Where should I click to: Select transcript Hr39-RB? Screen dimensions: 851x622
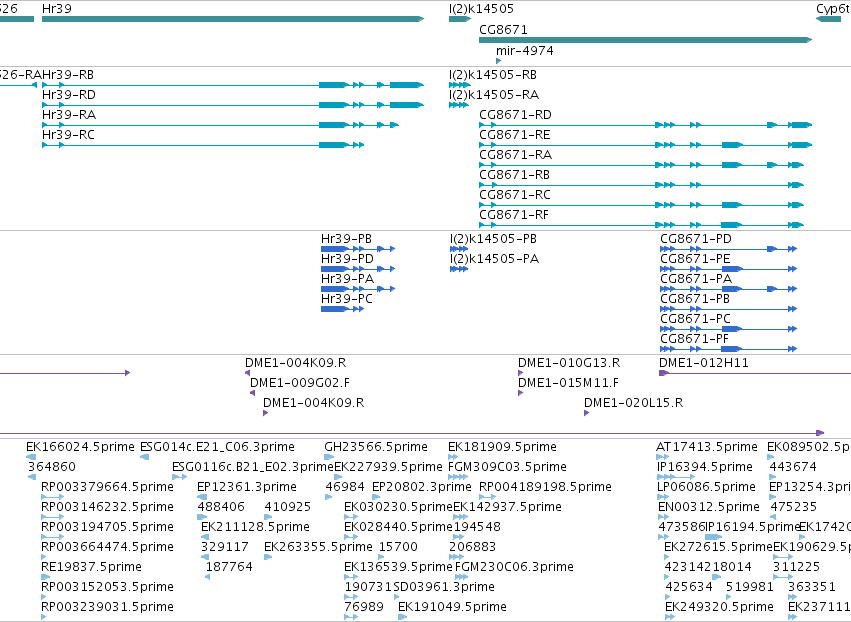68,75
